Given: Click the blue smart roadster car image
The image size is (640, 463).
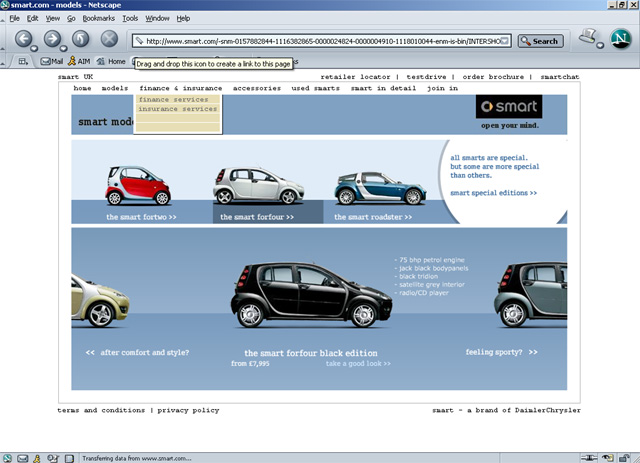Looking at the screenshot, I should (380, 188).
